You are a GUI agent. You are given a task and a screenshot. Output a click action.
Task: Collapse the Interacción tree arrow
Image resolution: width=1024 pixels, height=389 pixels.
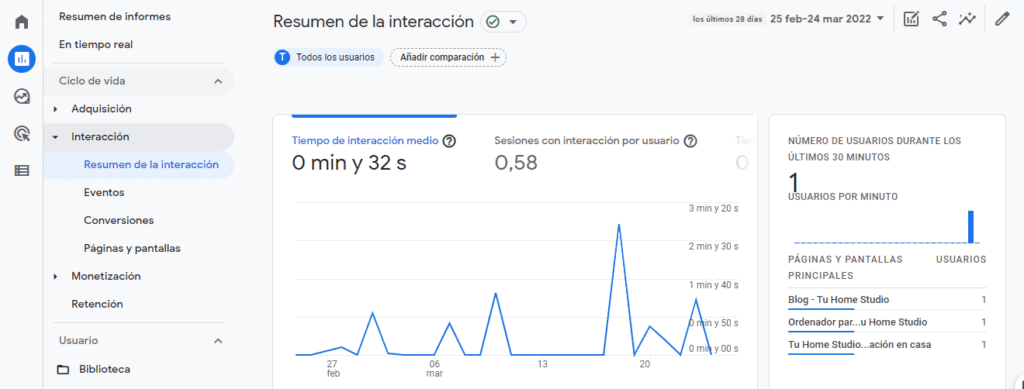pyautogui.click(x=56, y=137)
